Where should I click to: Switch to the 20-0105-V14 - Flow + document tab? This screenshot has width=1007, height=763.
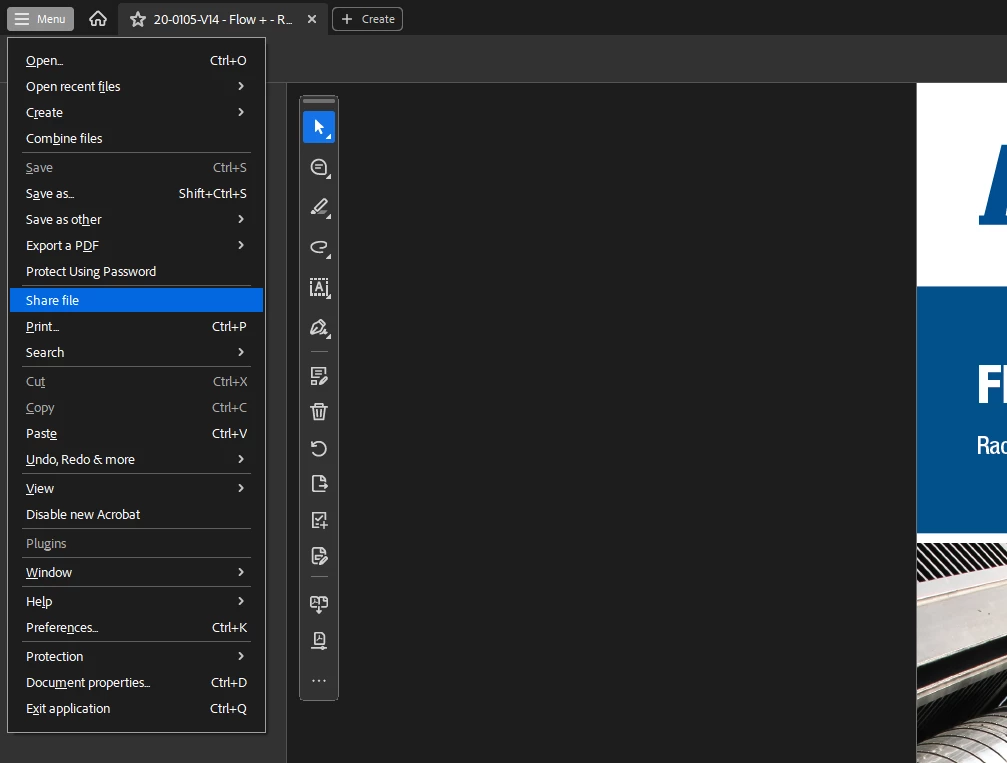click(222, 19)
